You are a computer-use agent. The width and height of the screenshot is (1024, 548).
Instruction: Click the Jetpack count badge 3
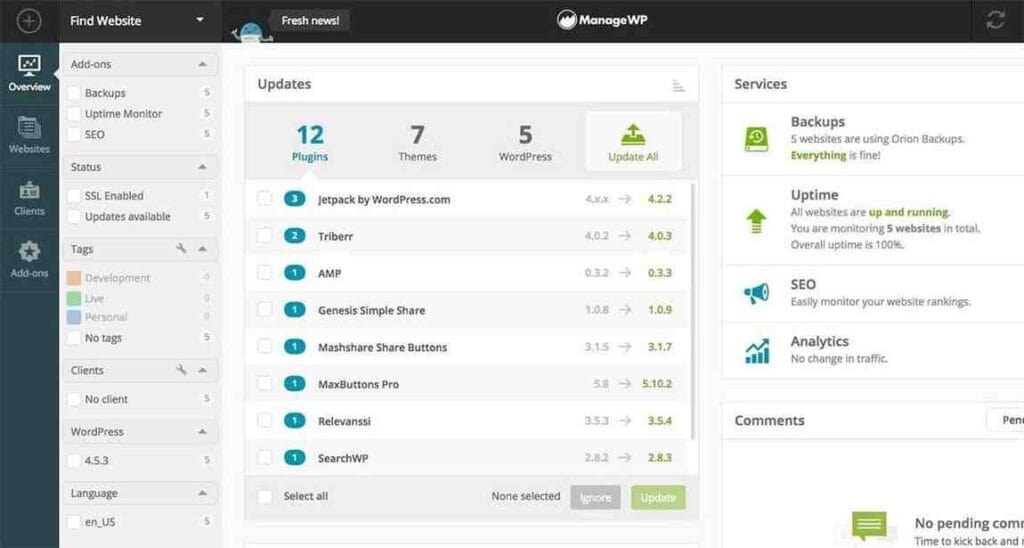(x=295, y=199)
